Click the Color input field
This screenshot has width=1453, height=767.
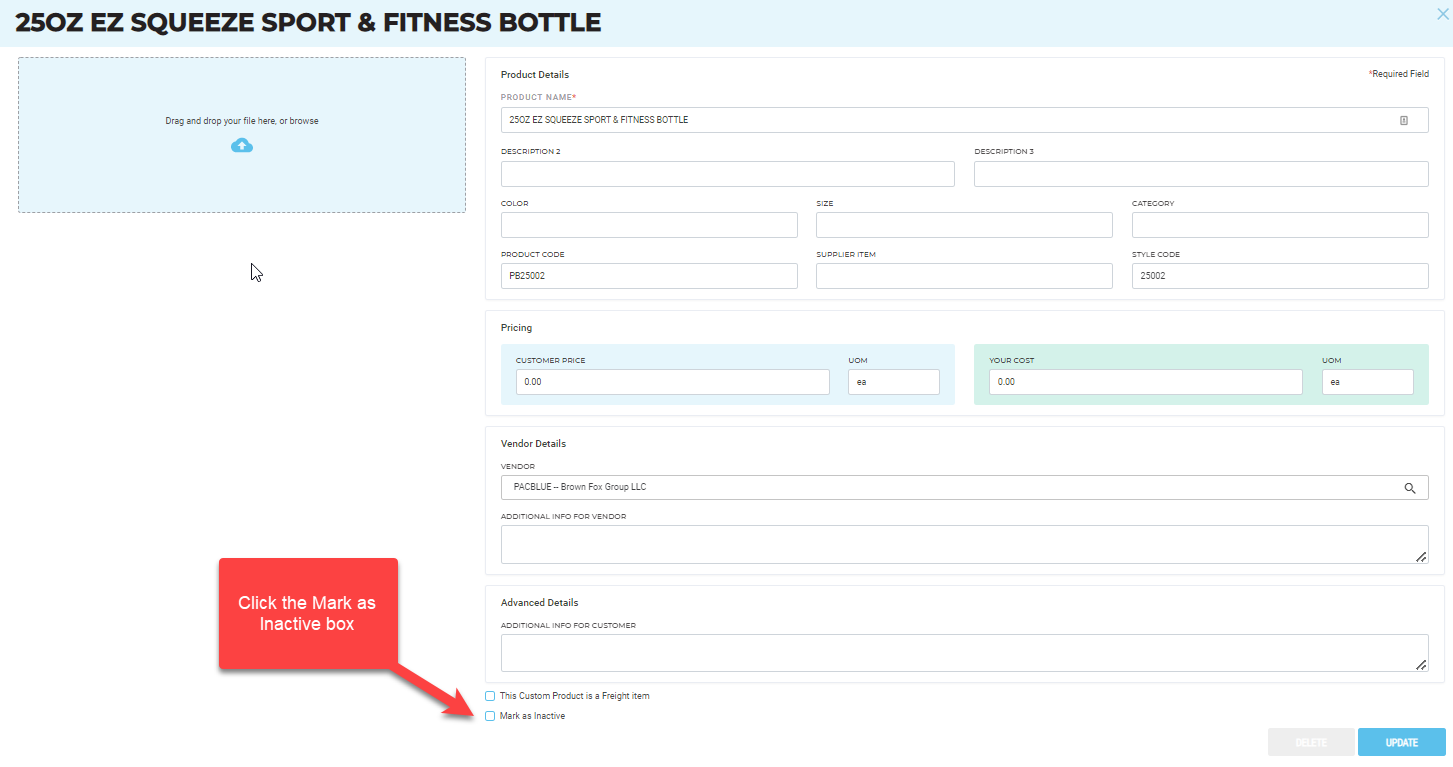click(x=648, y=224)
